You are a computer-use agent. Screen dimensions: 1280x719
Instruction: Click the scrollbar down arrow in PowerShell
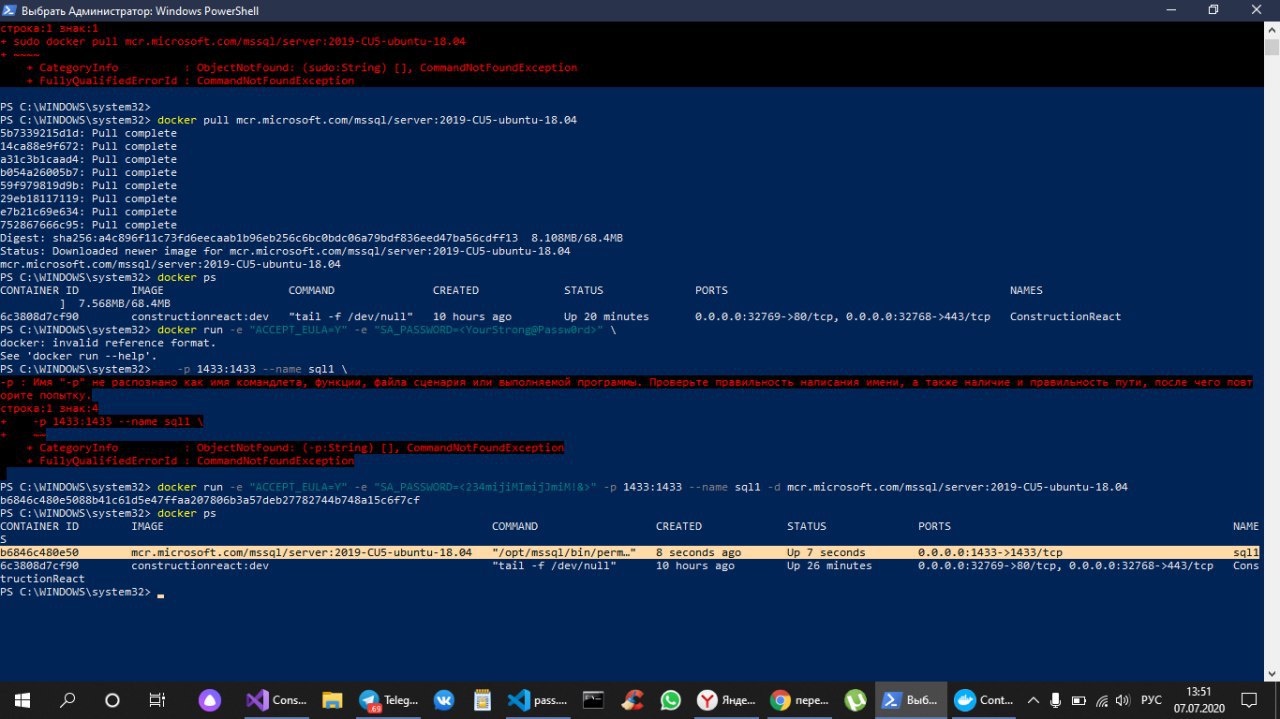pyautogui.click(x=1271, y=673)
